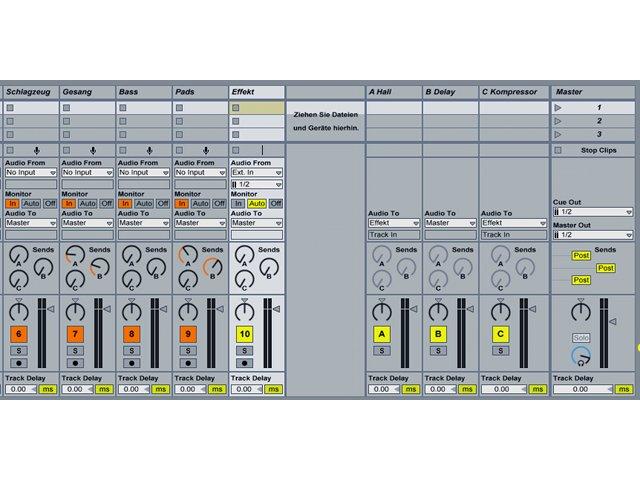Arm the Schlagzeug track record button

[x=19, y=363]
